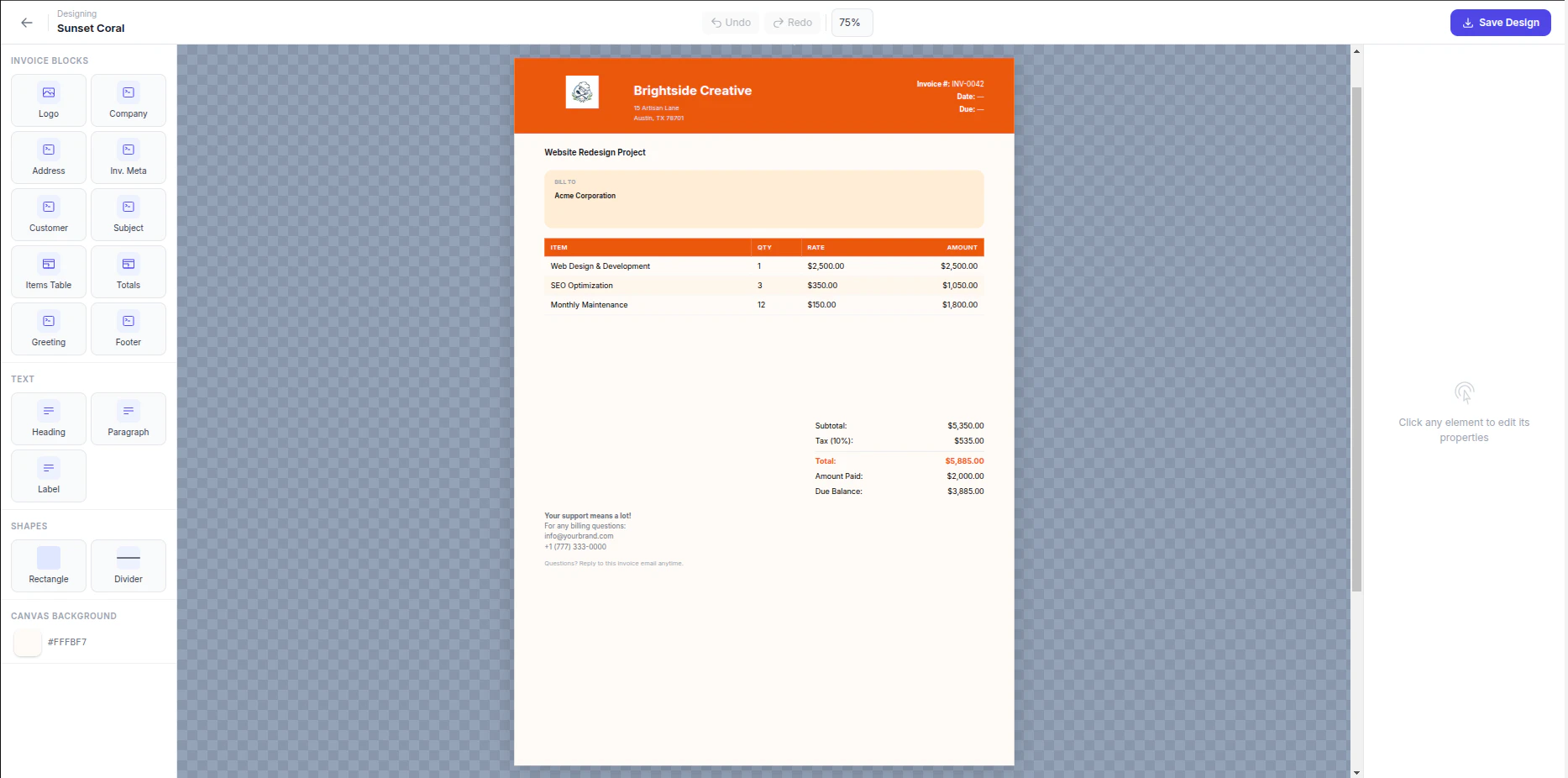This screenshot has height=778, width=1568.
Task: Click the Sunset Coral design title
Action: pyautogui.click(x=91, y=29)
